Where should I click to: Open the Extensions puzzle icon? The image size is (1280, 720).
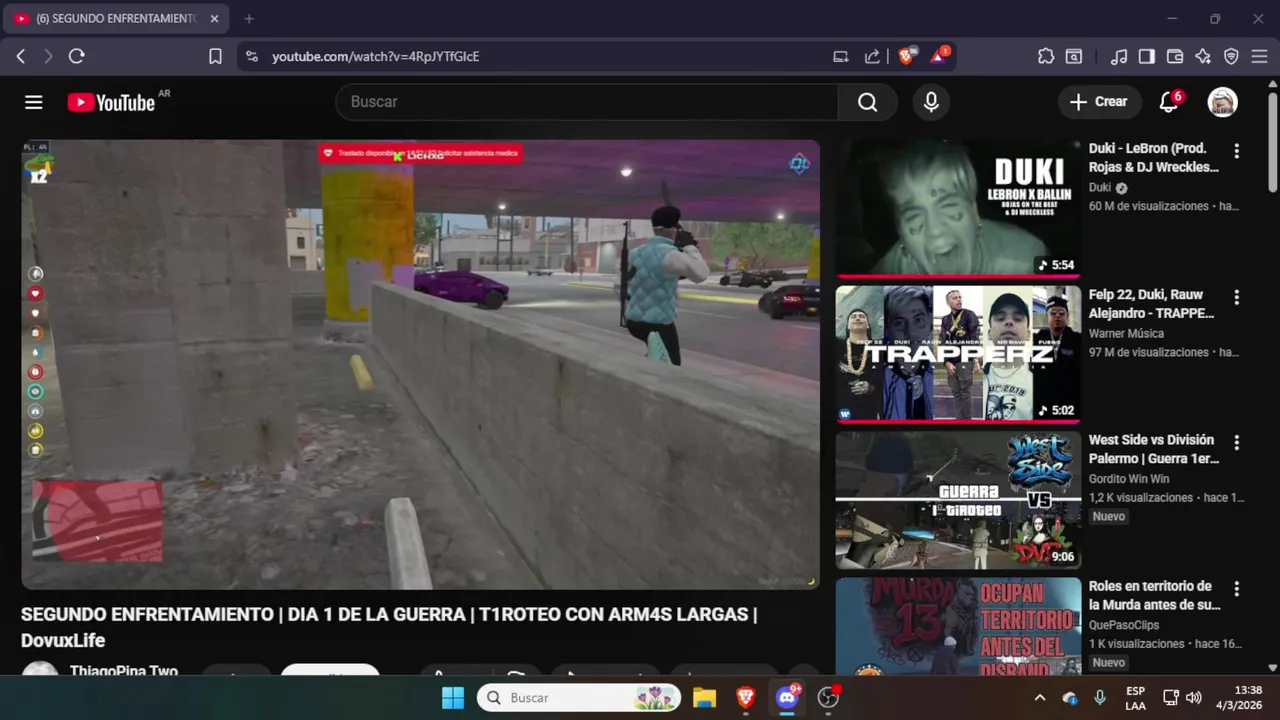[x=1046, y=57]
